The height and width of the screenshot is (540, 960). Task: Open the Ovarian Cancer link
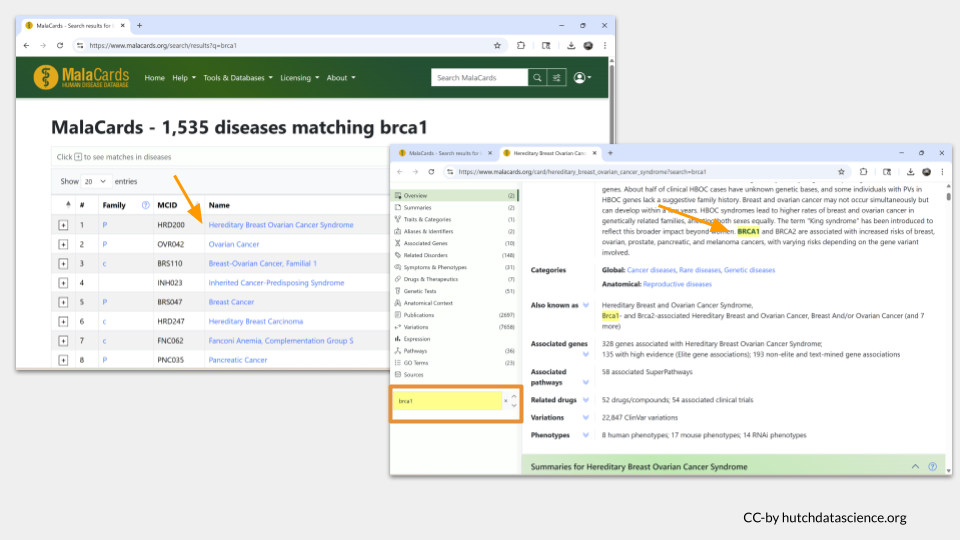point(234,244)
